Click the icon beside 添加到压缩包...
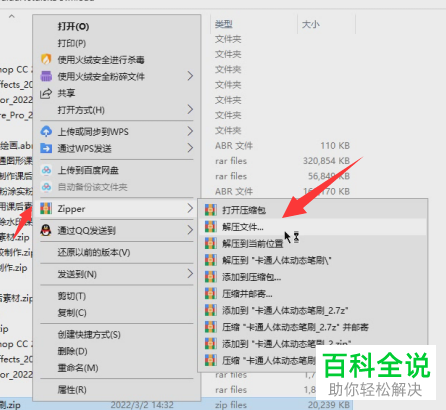This screenshot has height=410, width=446. (x=211, y=277)
